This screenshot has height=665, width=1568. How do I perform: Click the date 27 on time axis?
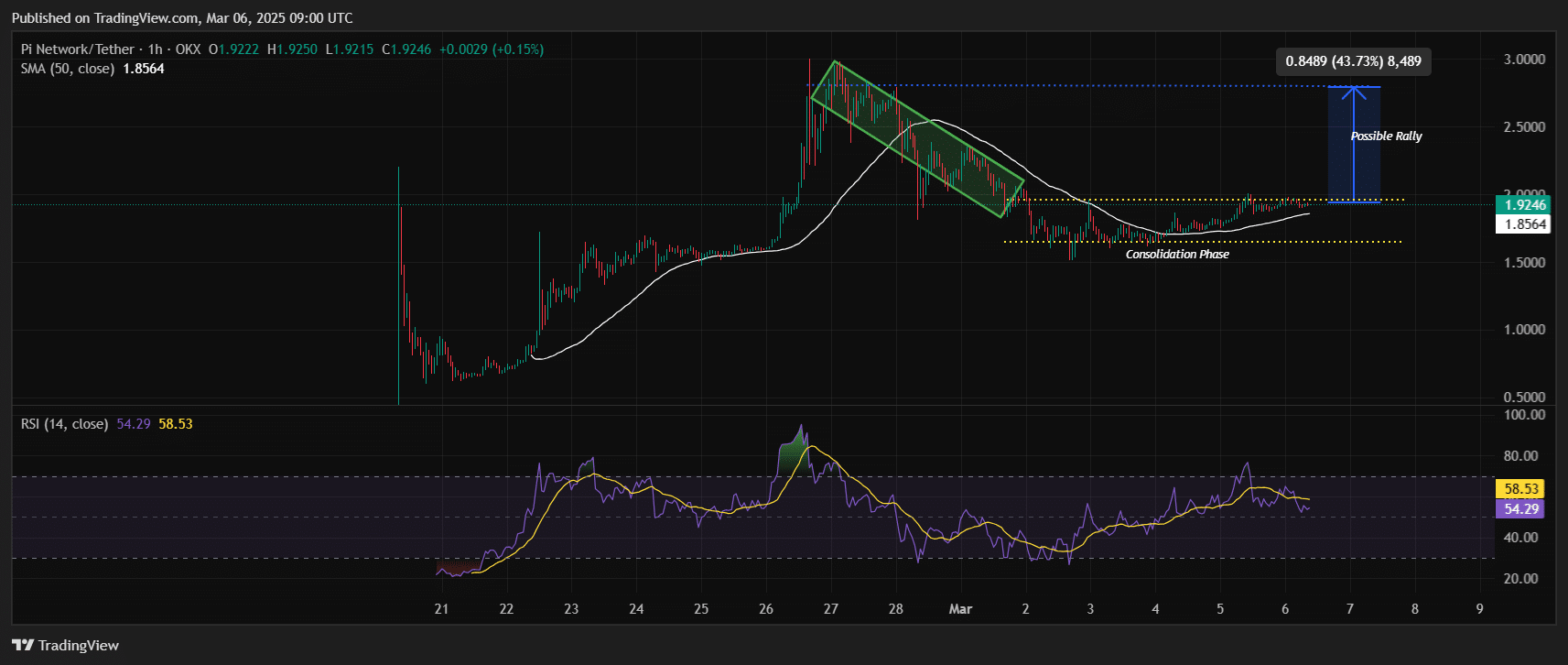coord(831,609)
